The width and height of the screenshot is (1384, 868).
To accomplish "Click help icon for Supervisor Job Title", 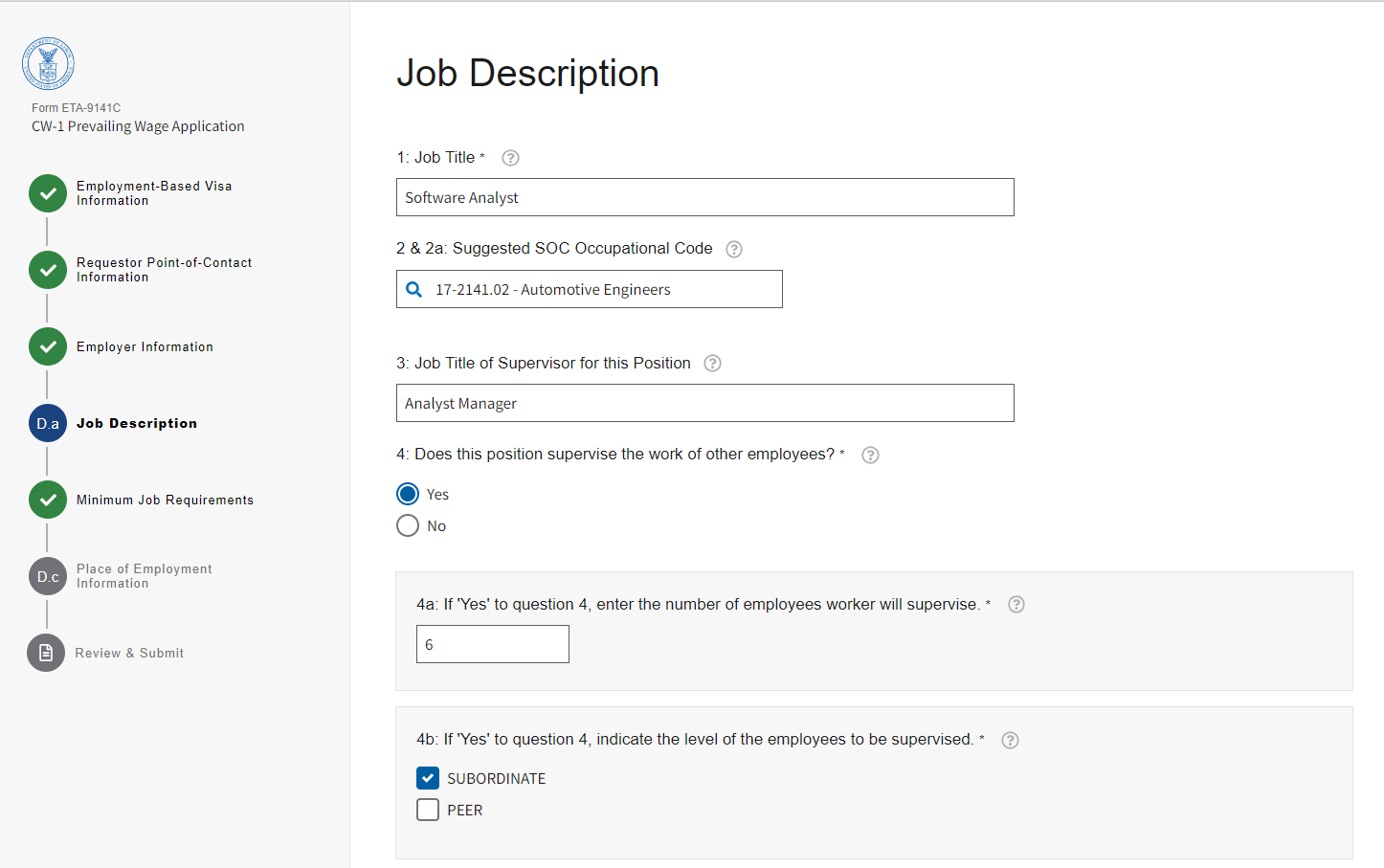I will click(712, 364).
